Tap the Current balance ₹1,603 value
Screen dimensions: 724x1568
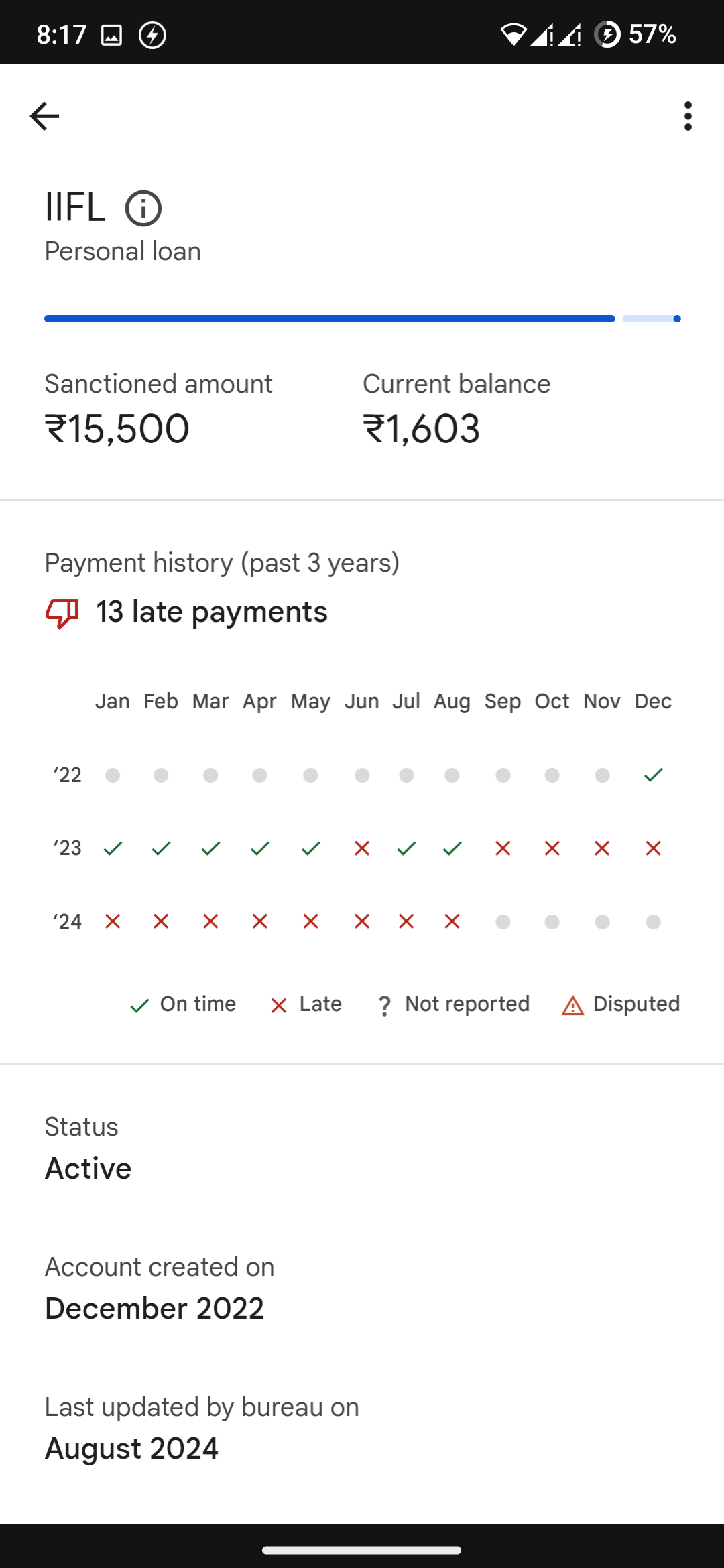coord(422,429)
